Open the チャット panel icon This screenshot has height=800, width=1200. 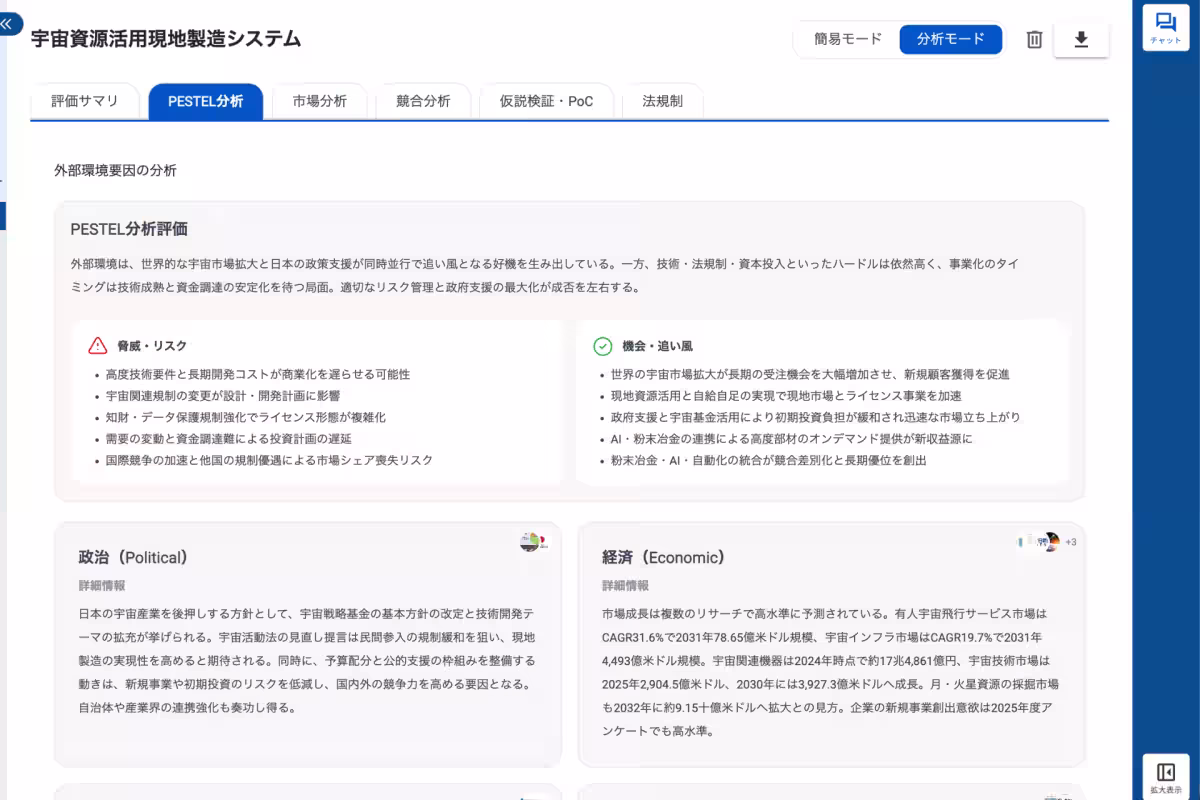click(x=1165, y=28)
